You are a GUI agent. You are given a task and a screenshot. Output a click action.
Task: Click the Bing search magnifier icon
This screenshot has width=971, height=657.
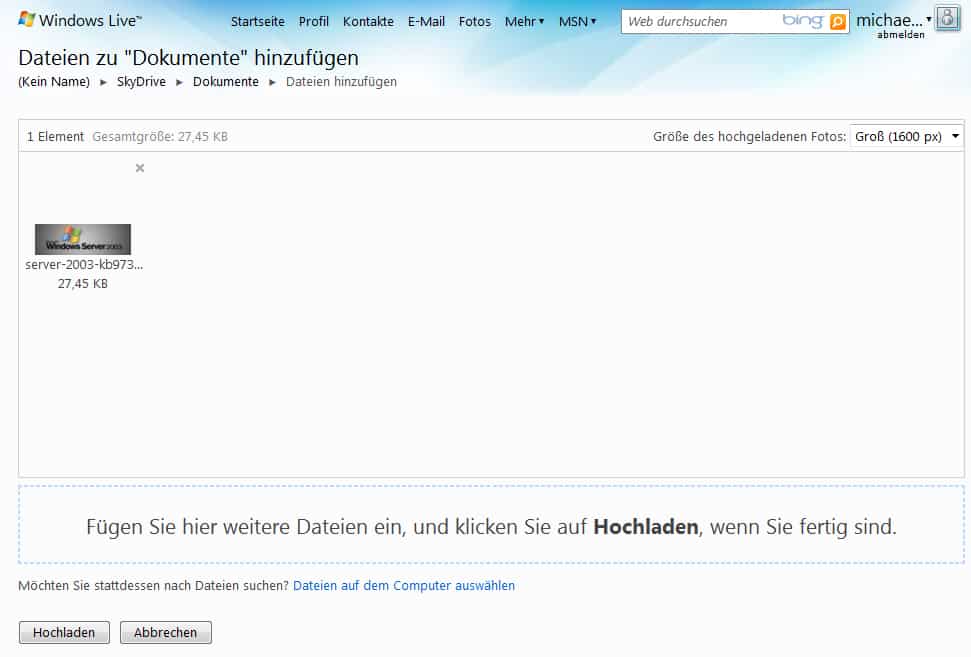click(x=837, y=22)
